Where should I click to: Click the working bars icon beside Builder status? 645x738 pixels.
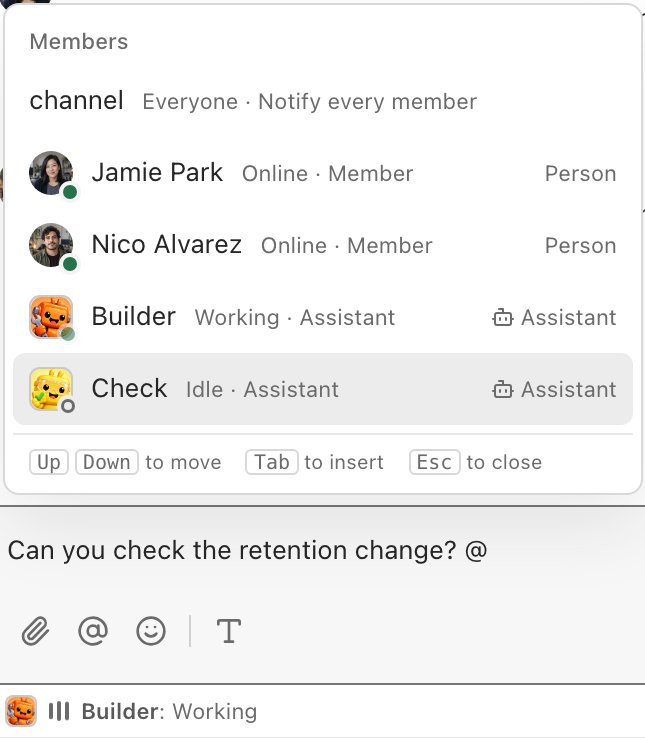59,711
